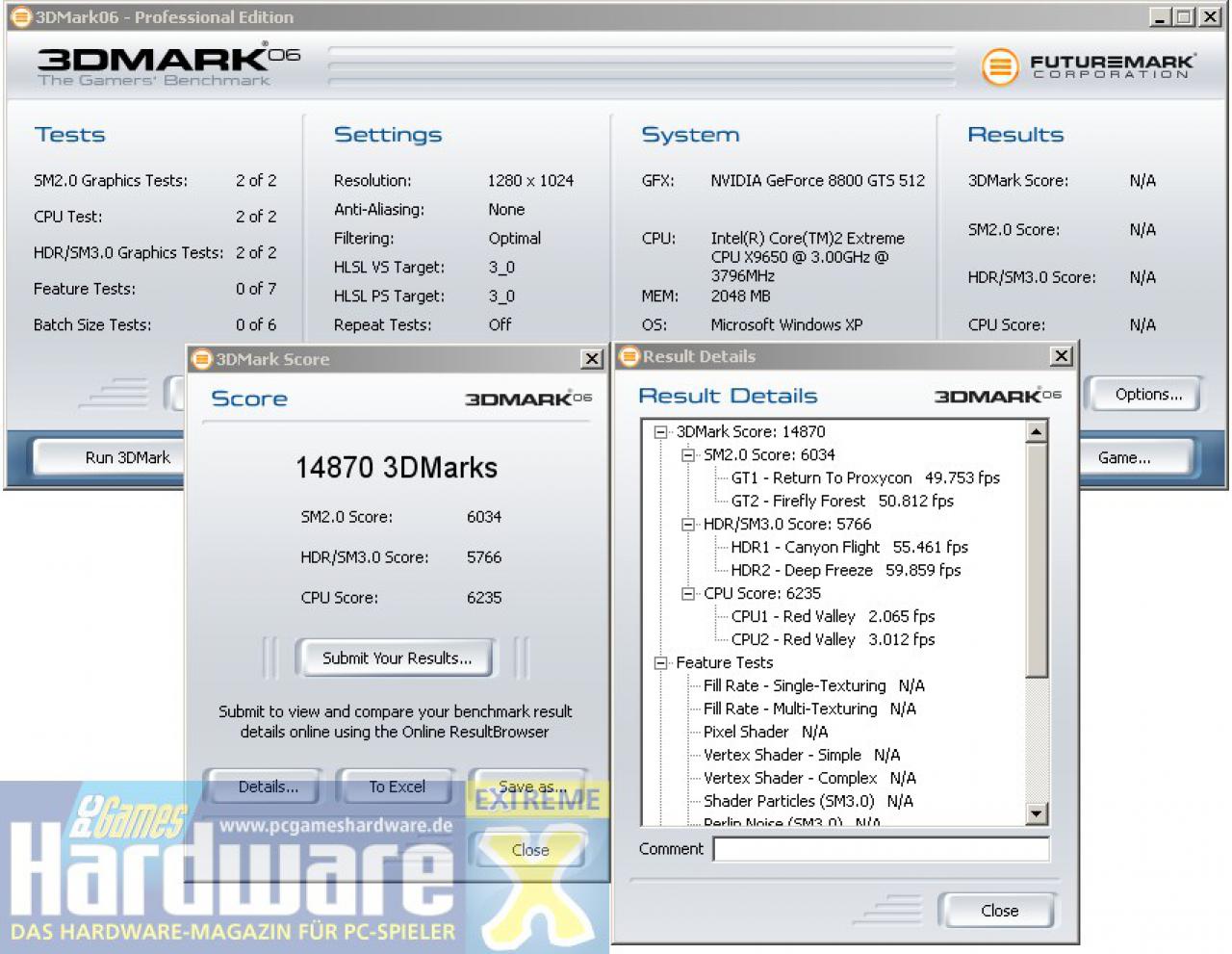Click the 3DMark Score dialog title icon
This screenshot has width=1232, height=954.
coord(202,359)
